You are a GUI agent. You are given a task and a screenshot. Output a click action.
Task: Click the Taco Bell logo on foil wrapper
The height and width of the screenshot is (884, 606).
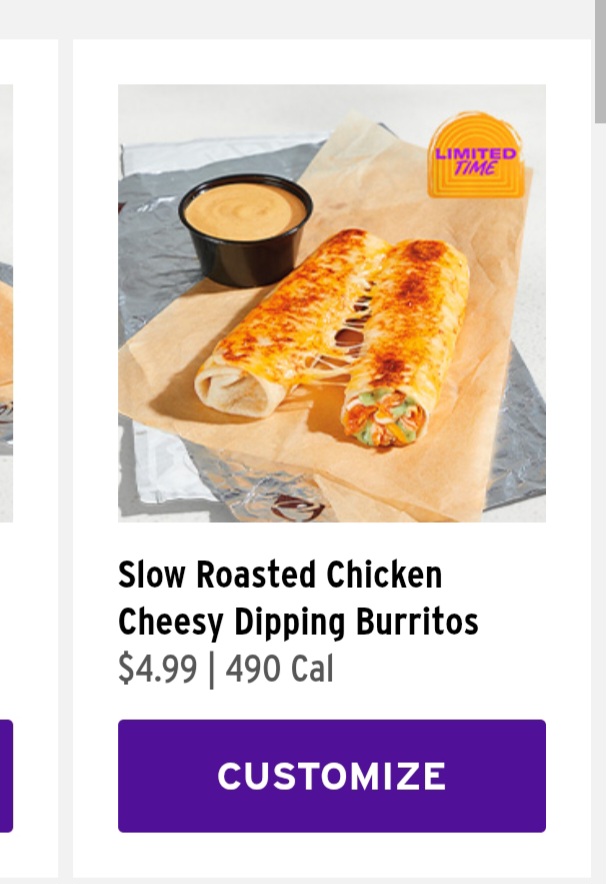pyautogui.click(x=297, y=506)
